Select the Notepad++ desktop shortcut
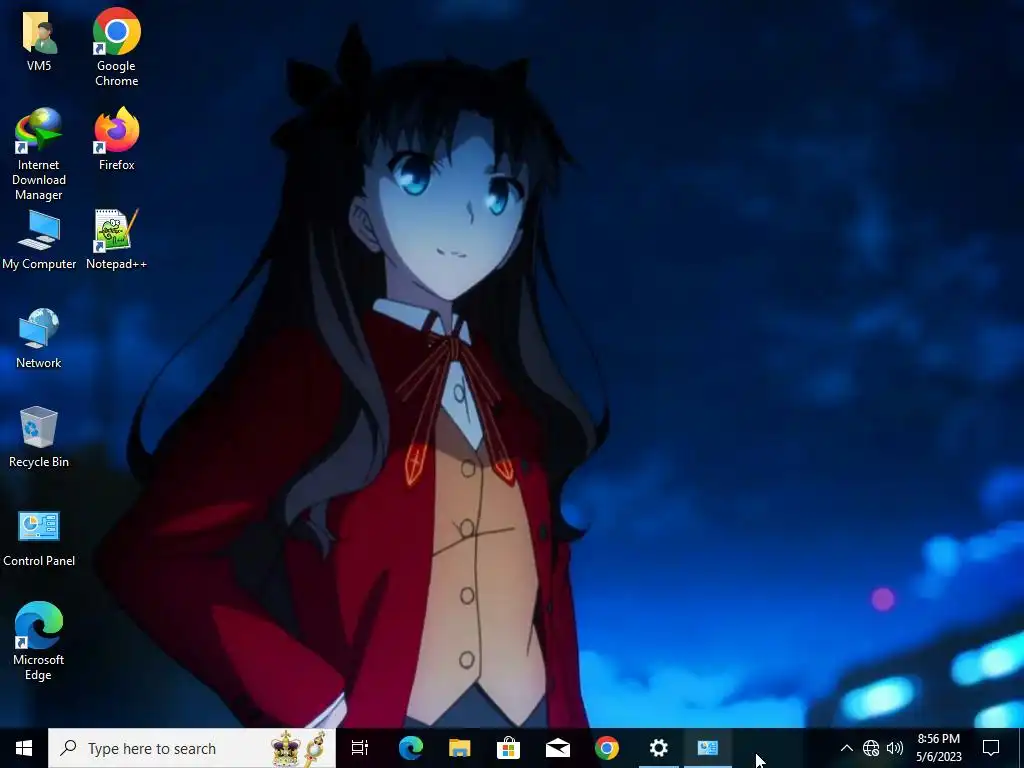Viewport: 1024px width, 768px height. click(116, 240)
